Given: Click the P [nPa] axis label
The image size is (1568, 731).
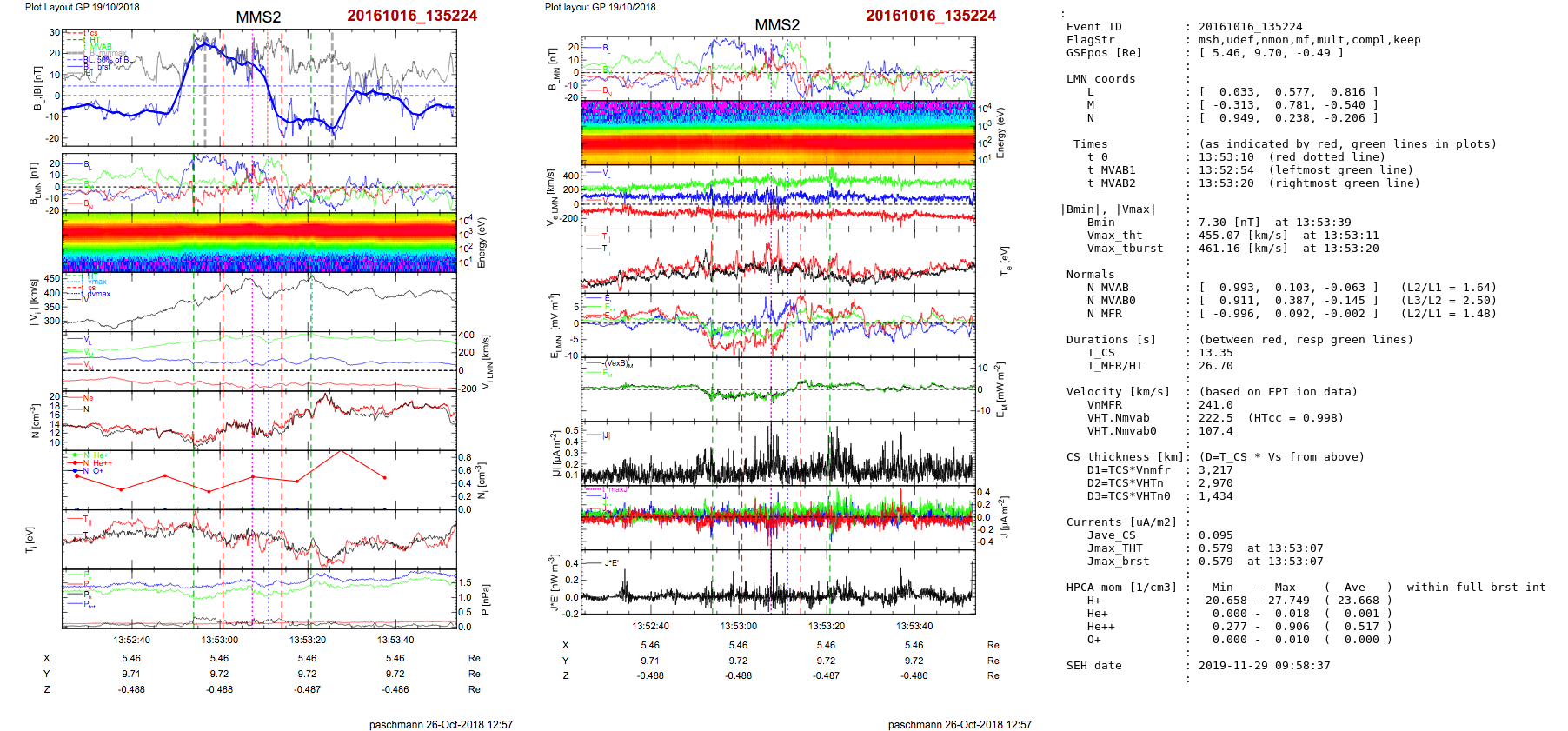Looking at the screenshot, I should [486, 599].
